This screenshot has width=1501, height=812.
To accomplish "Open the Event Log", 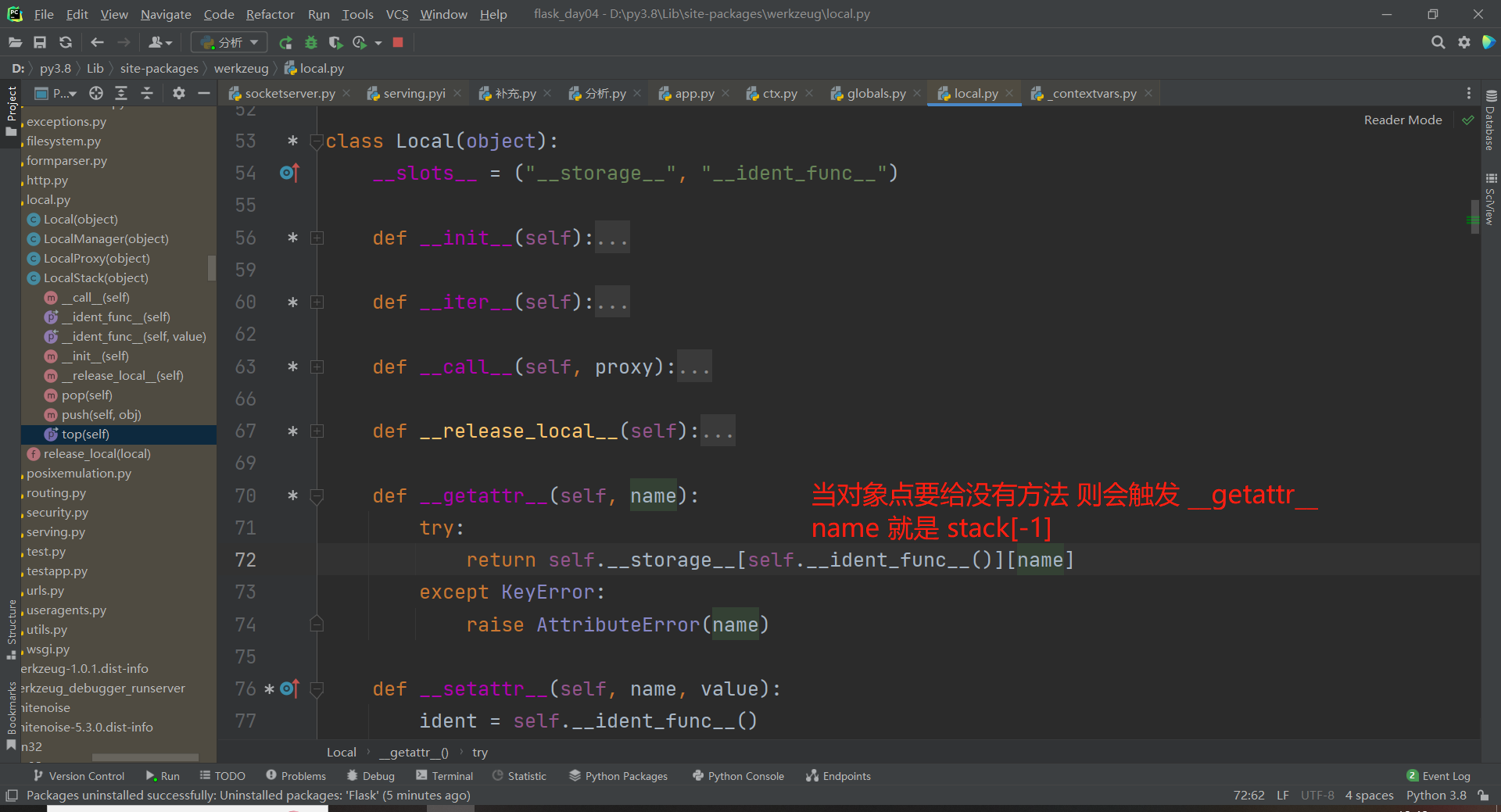I will click(1438, 776).
